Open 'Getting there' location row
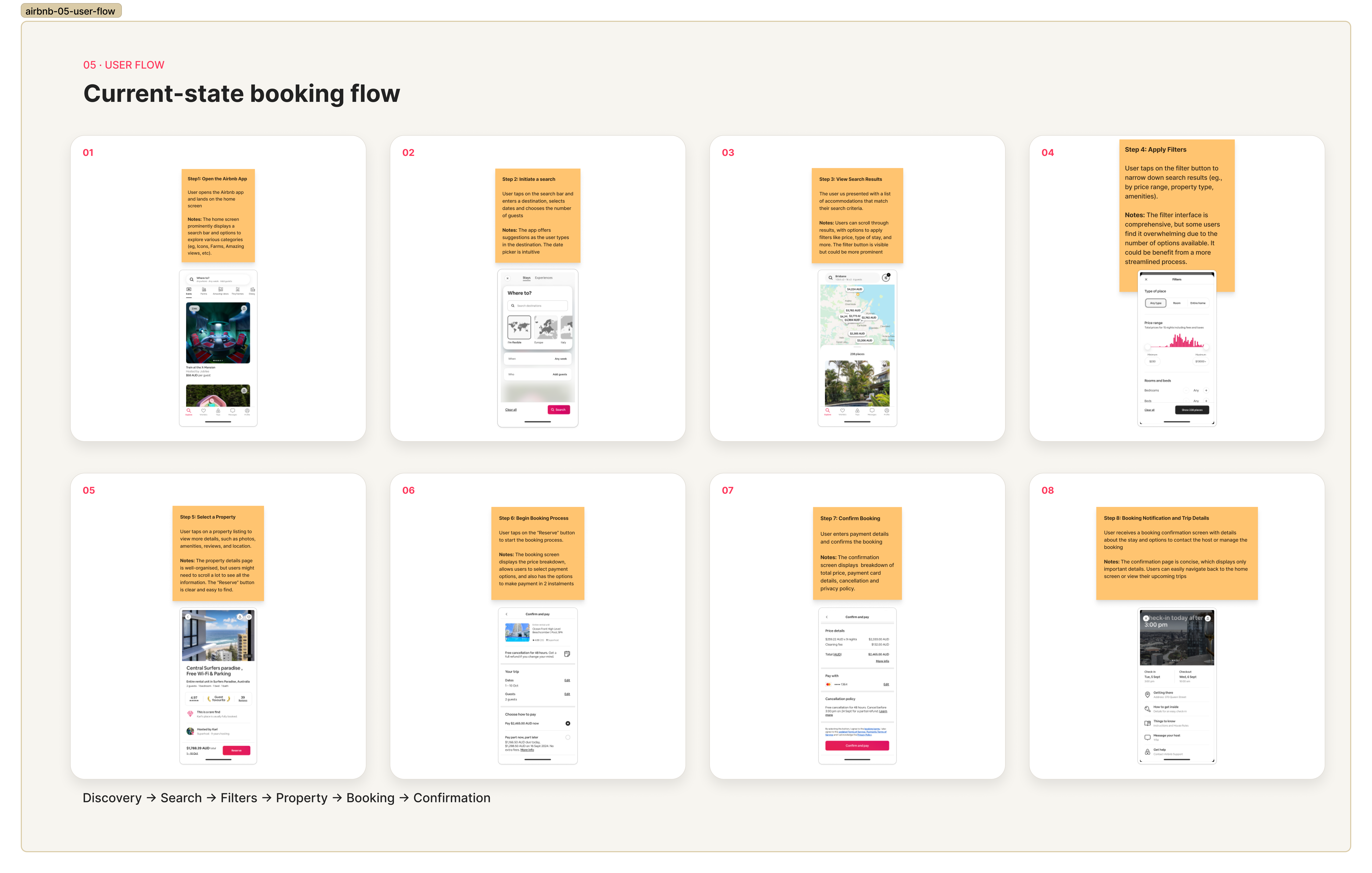The width and height of the screenshot is (1372, 873). coord(1177,695)
